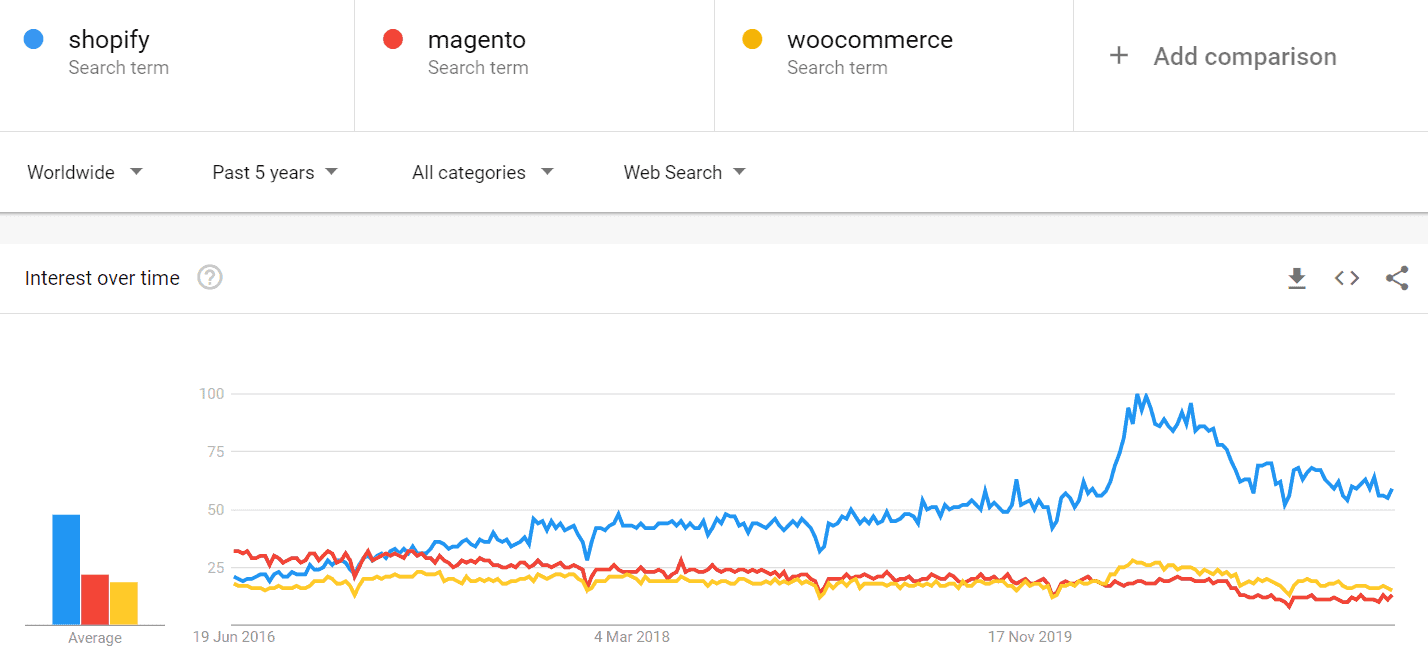Open the embed code icon
1428x672 pixels.
[1347, 278]
